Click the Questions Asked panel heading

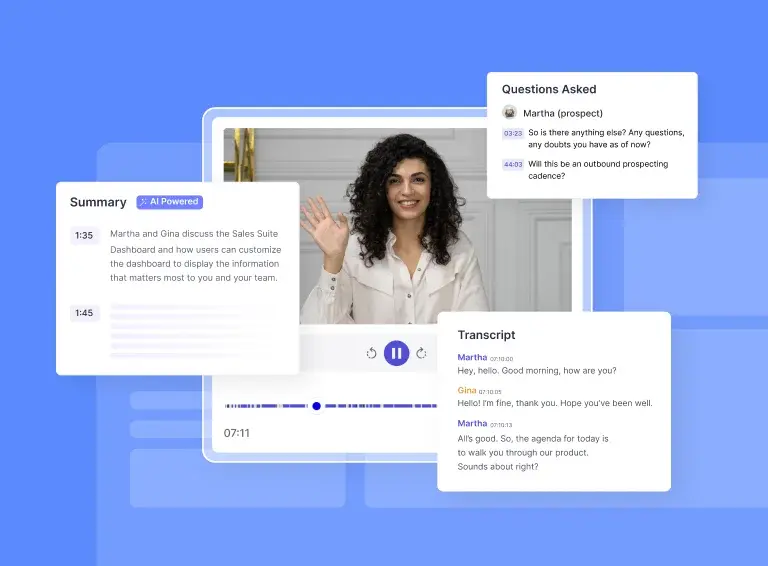pos(549,89)
